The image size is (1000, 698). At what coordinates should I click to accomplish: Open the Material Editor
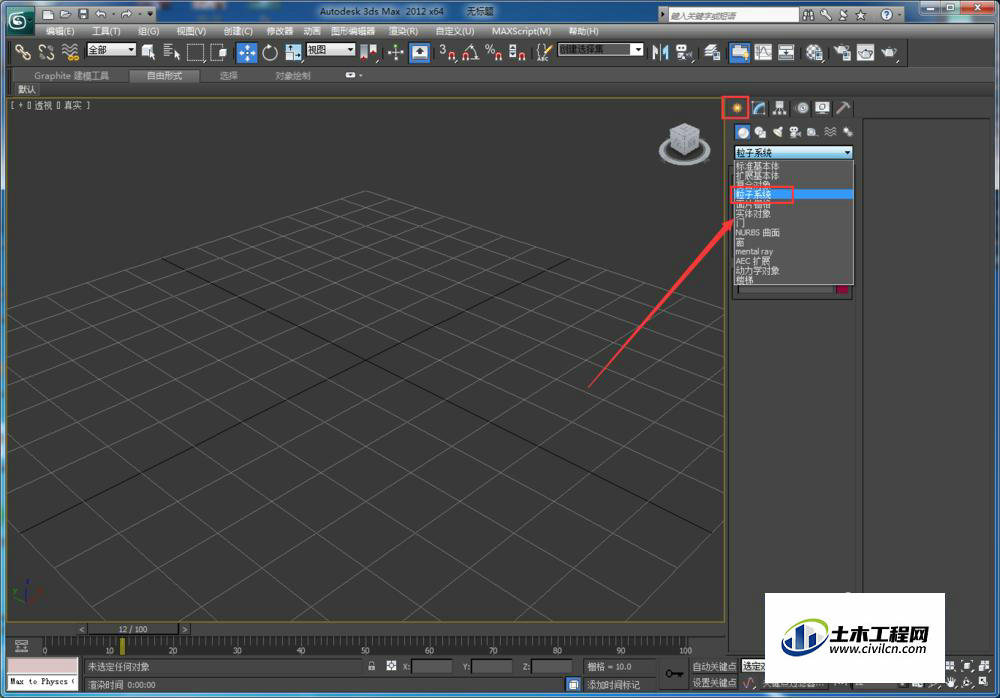814,52
